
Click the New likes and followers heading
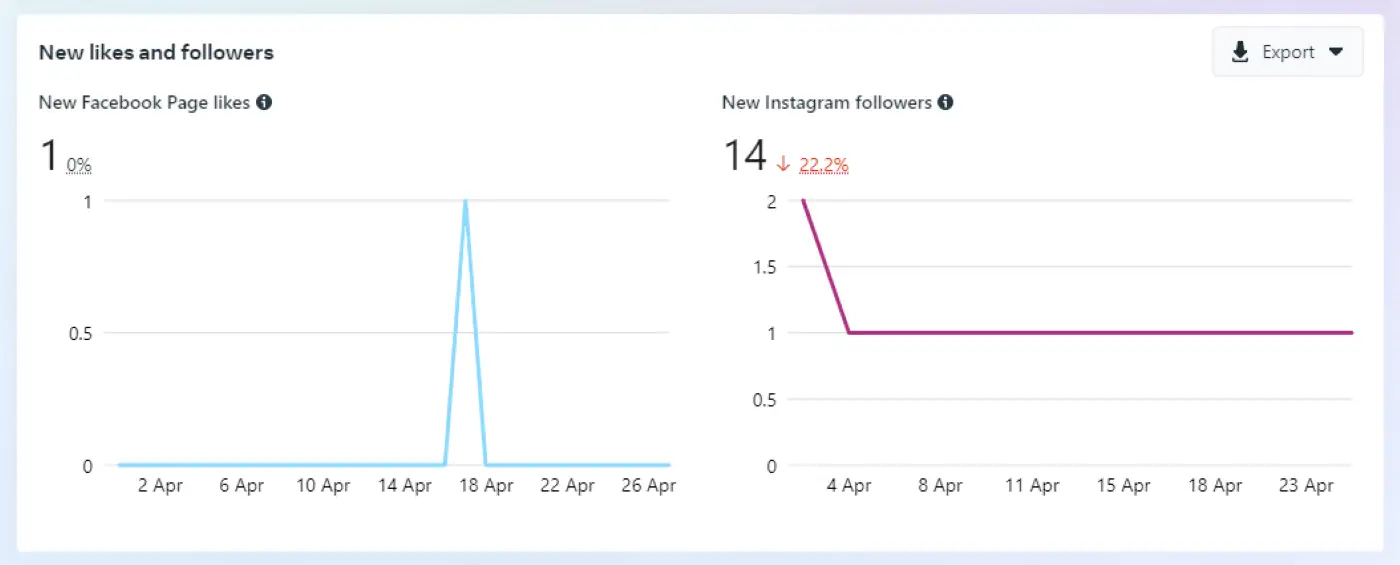coord(156,52)
